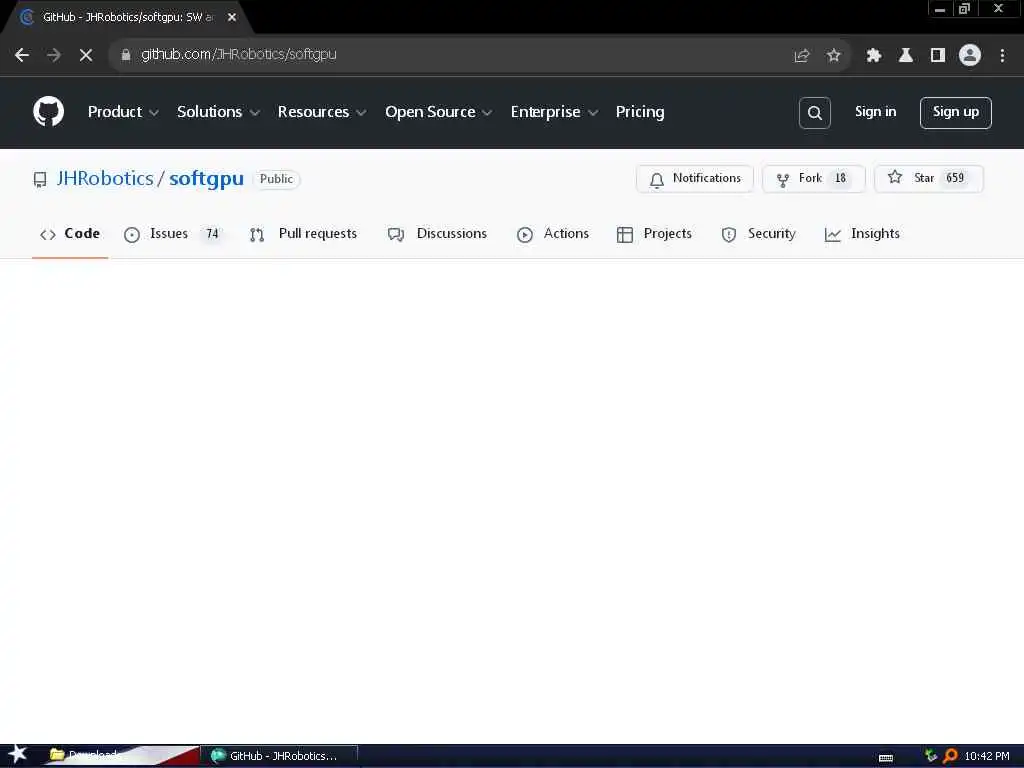Switch to GitHub - JHRobotics taskbar window
Screen dimensions: 1024x768
[281, 756]
